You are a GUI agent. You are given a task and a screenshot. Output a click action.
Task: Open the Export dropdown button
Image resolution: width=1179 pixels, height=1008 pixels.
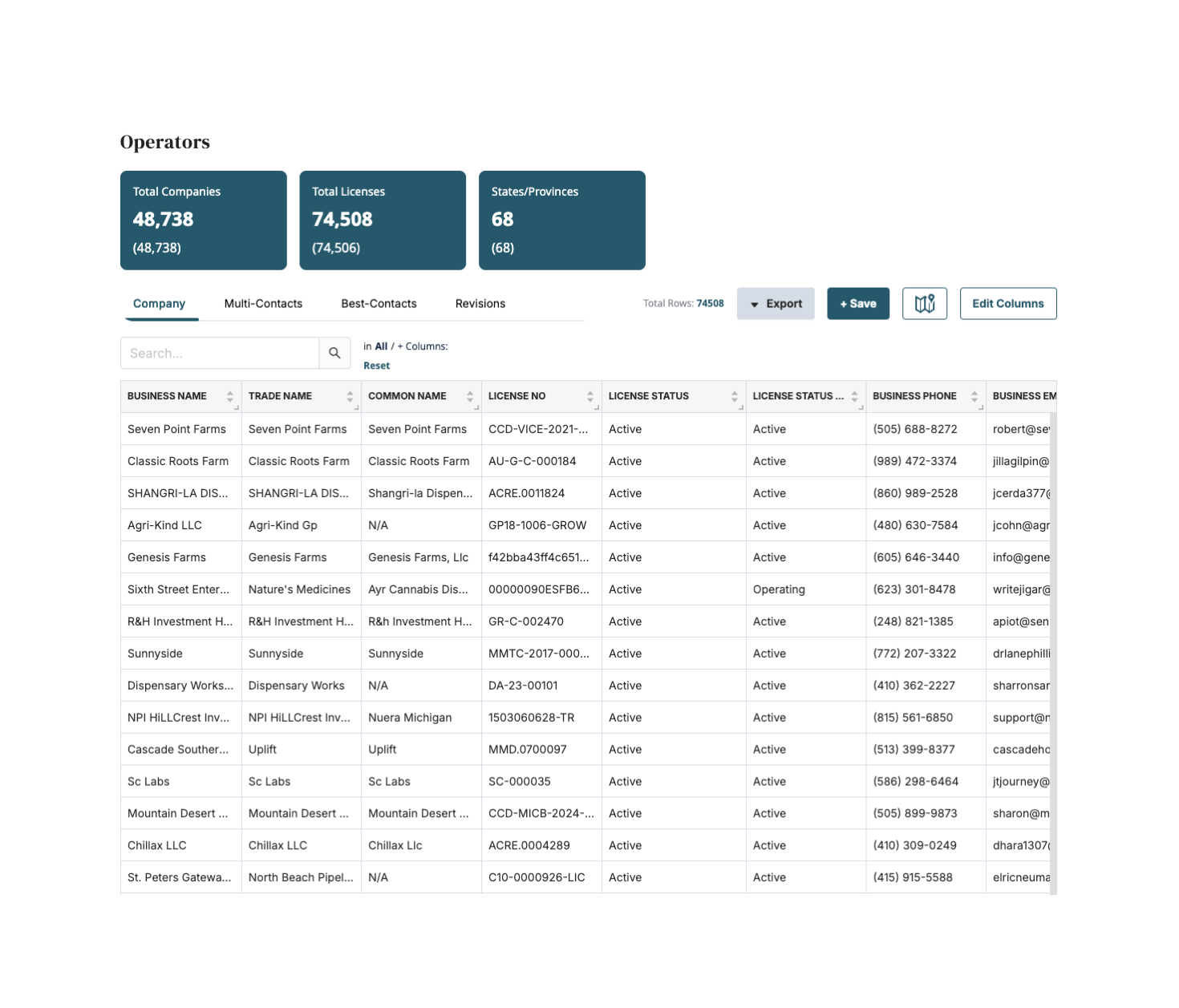click(776, 304)
